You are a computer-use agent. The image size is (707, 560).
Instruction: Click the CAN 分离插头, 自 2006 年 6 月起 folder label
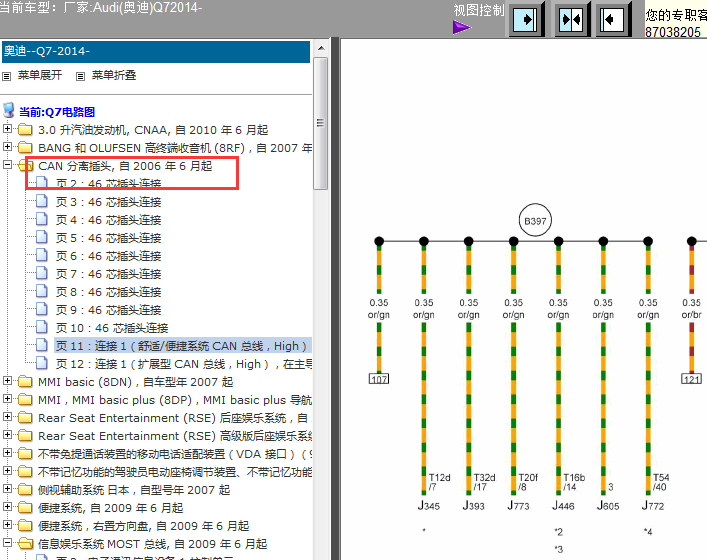point(125,166)
